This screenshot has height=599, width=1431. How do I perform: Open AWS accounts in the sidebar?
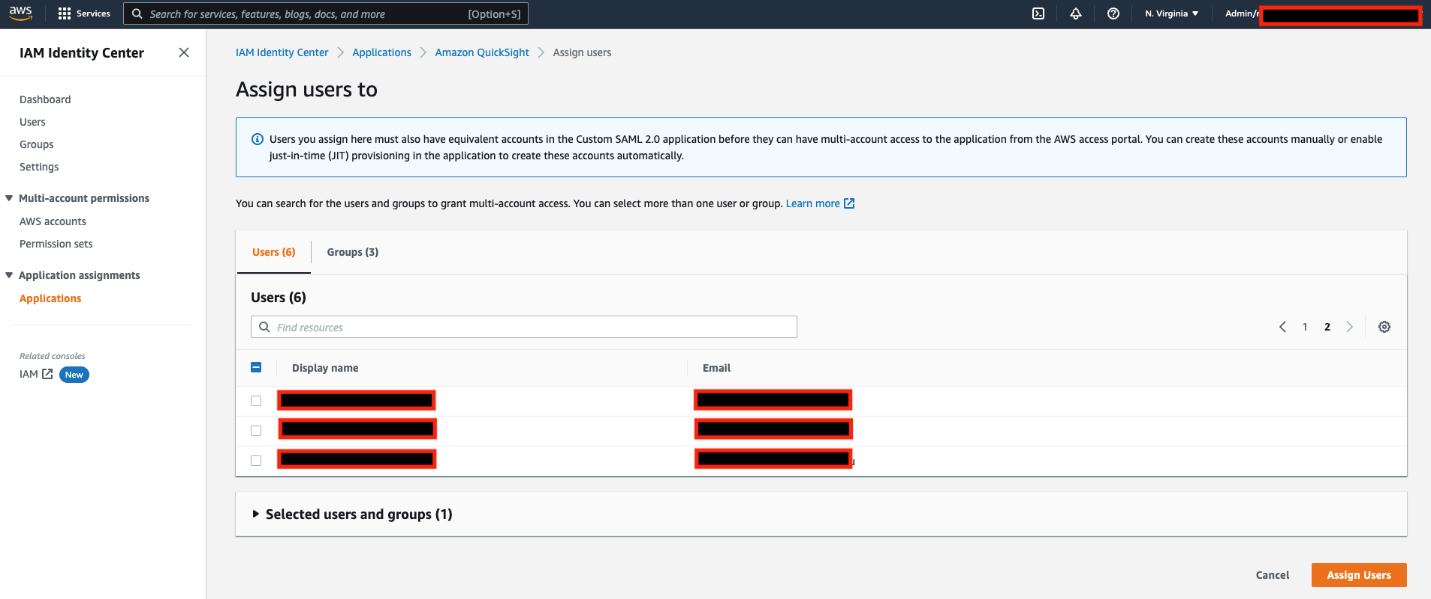click(x=53, y=221)
